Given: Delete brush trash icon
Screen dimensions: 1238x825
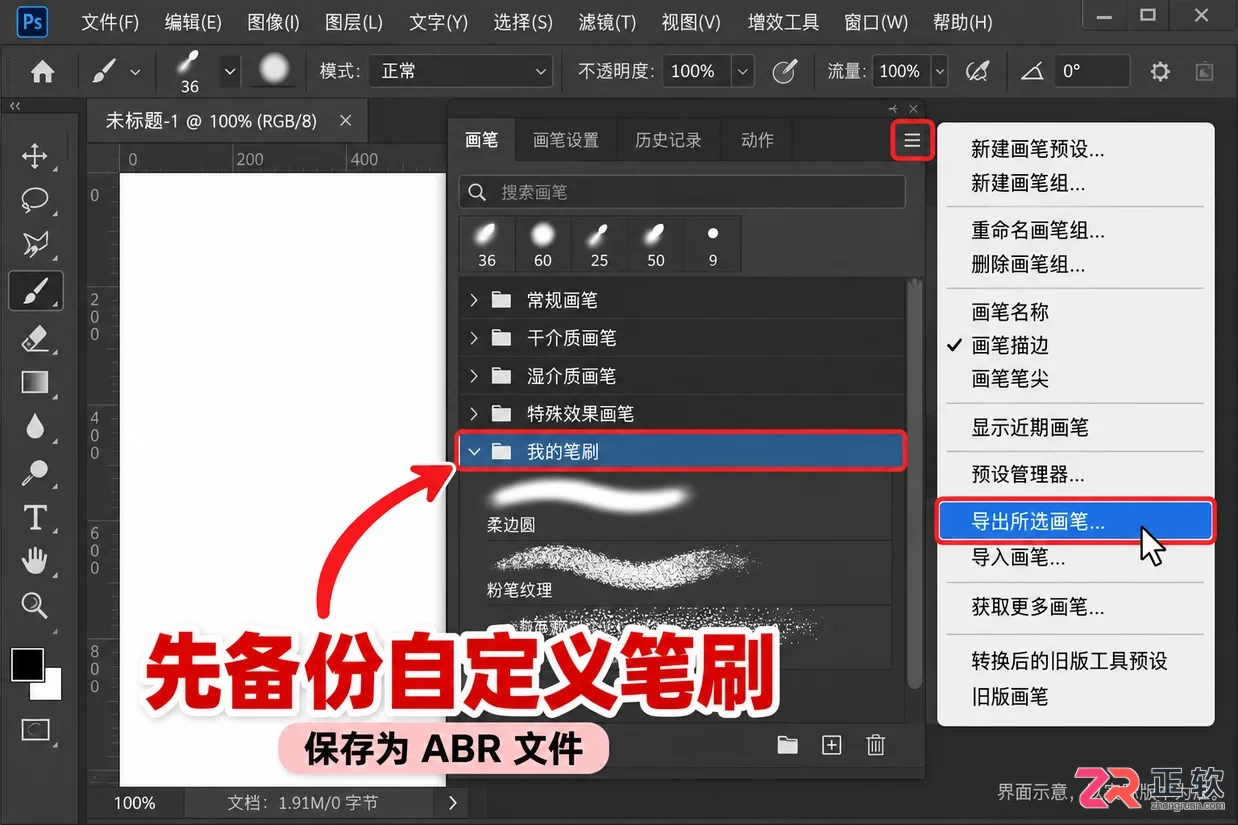Looking at the screenshot, I should pyautogui.click(x=875, y=745).
